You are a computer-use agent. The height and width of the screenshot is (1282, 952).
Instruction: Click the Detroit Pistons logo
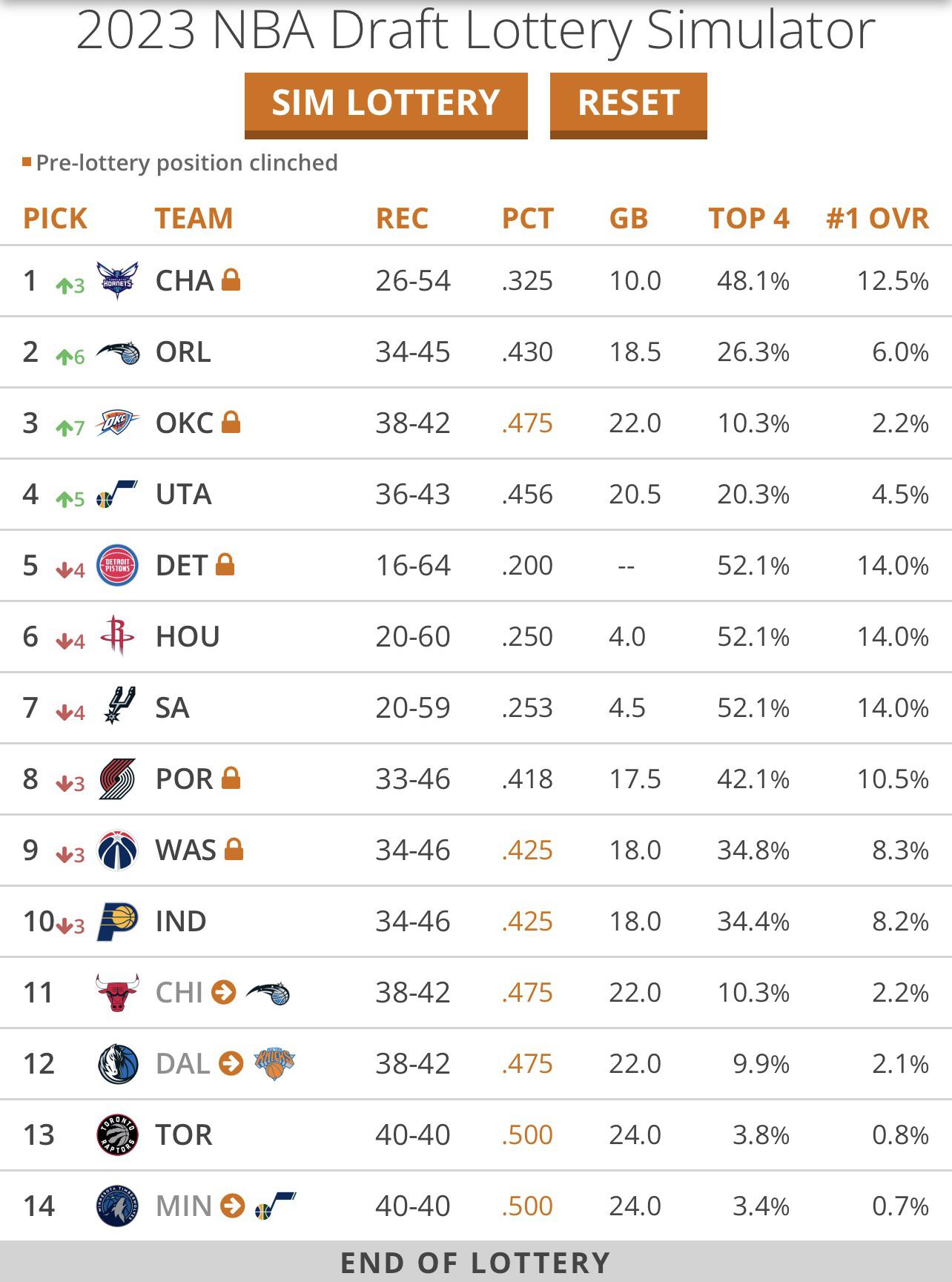[117, 566]
